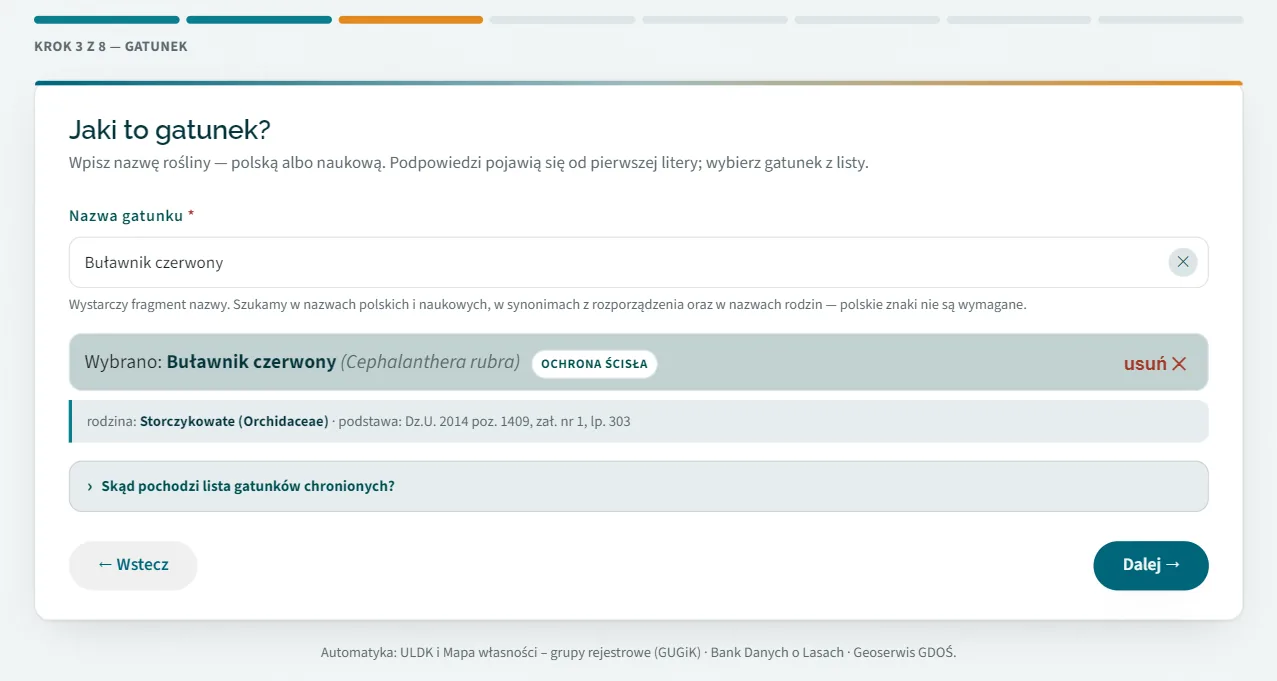Clear the species name input with the X icon

[x=1183, y=262]
